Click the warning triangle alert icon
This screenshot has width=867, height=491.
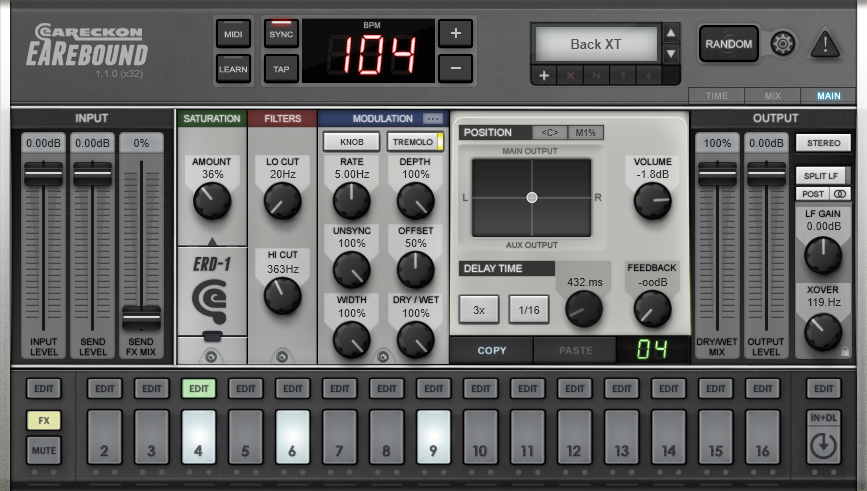coord(825,44)
